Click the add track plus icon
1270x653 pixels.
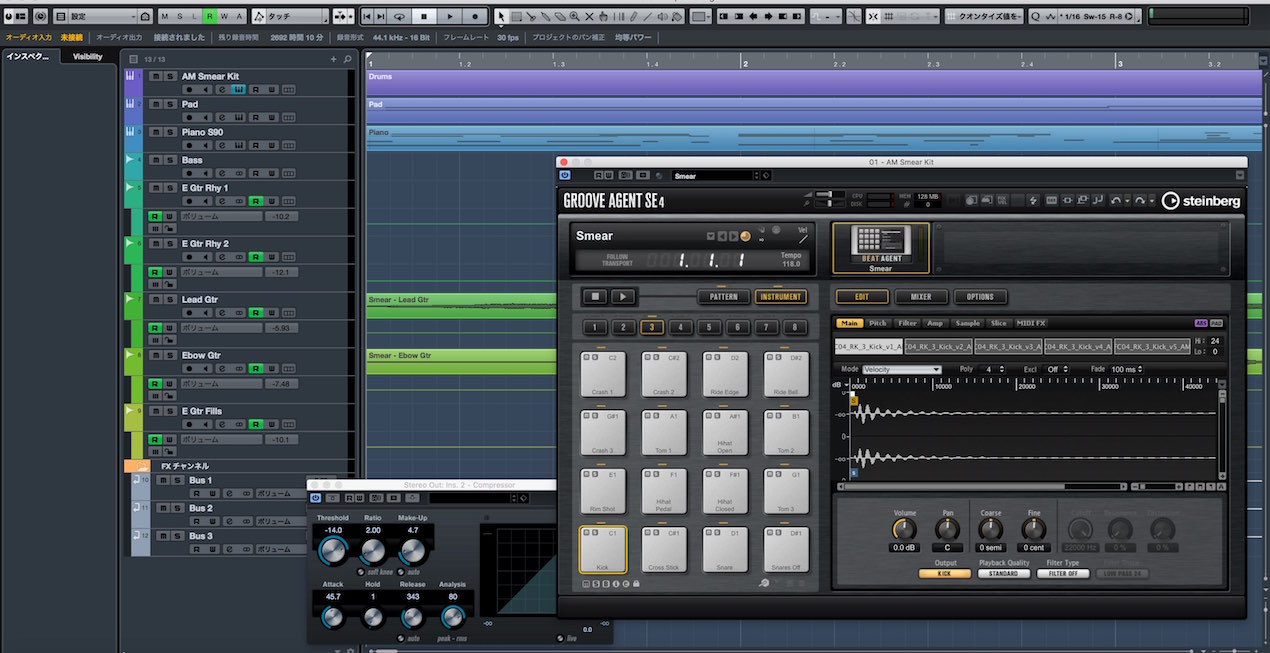pyautogui.click(x=334, y=59)
